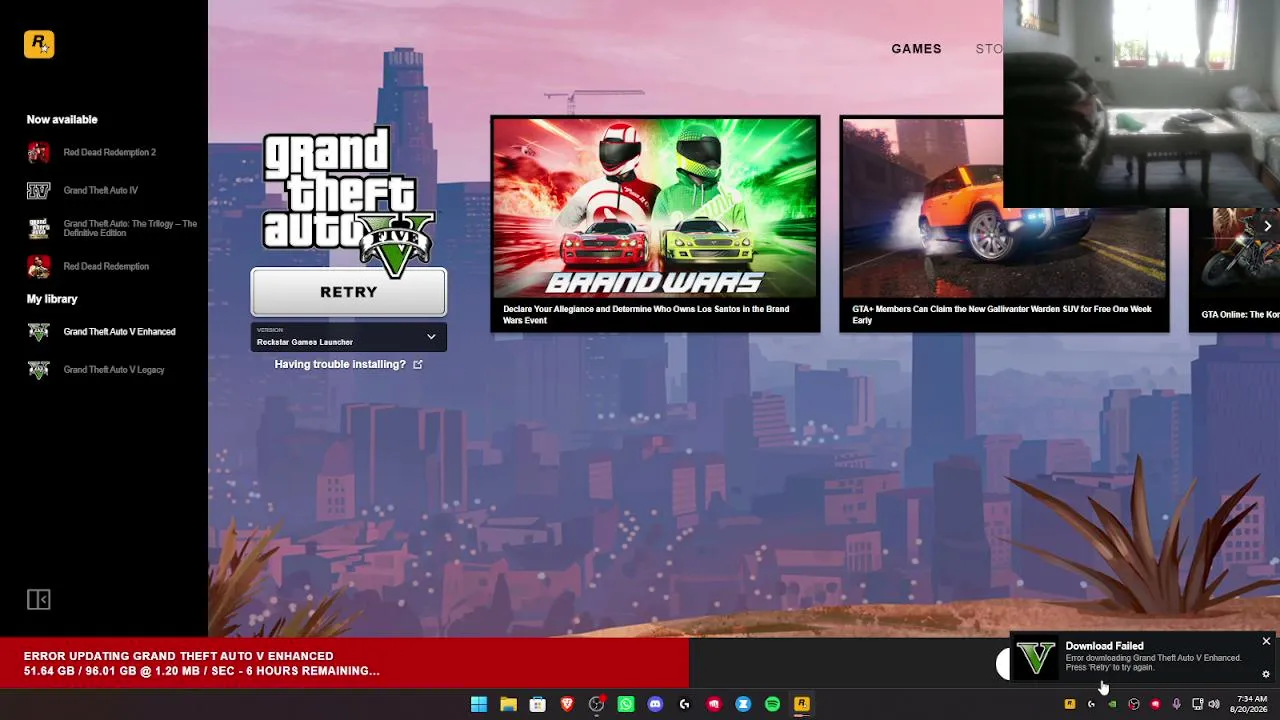The width and height of the screenshot is (1280, 720).
Task: Select 'Grand Theft Auto V Legacy' in My library
Action: pyautogui.click(x=114, y=370)
